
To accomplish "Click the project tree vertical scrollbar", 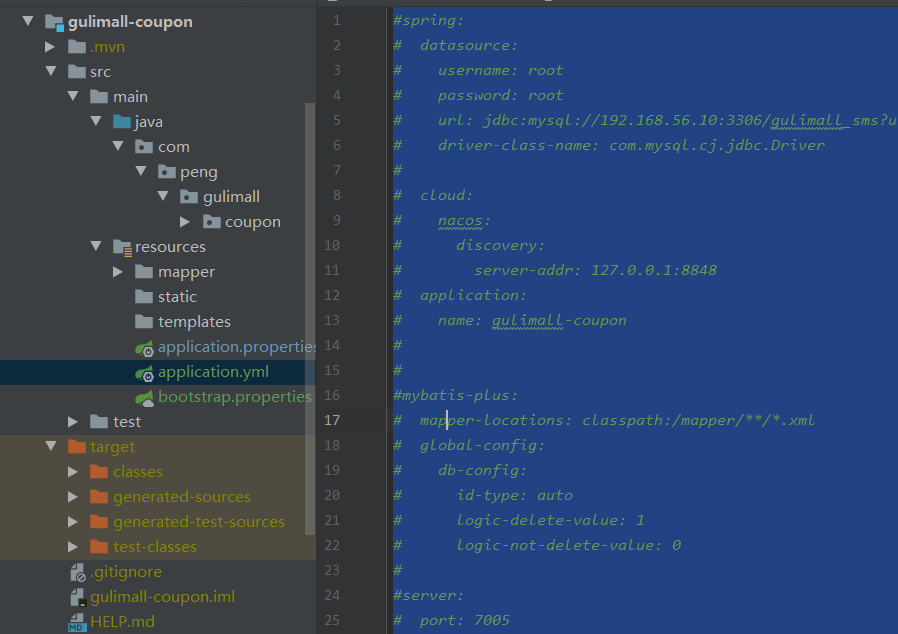I will 310,318.
